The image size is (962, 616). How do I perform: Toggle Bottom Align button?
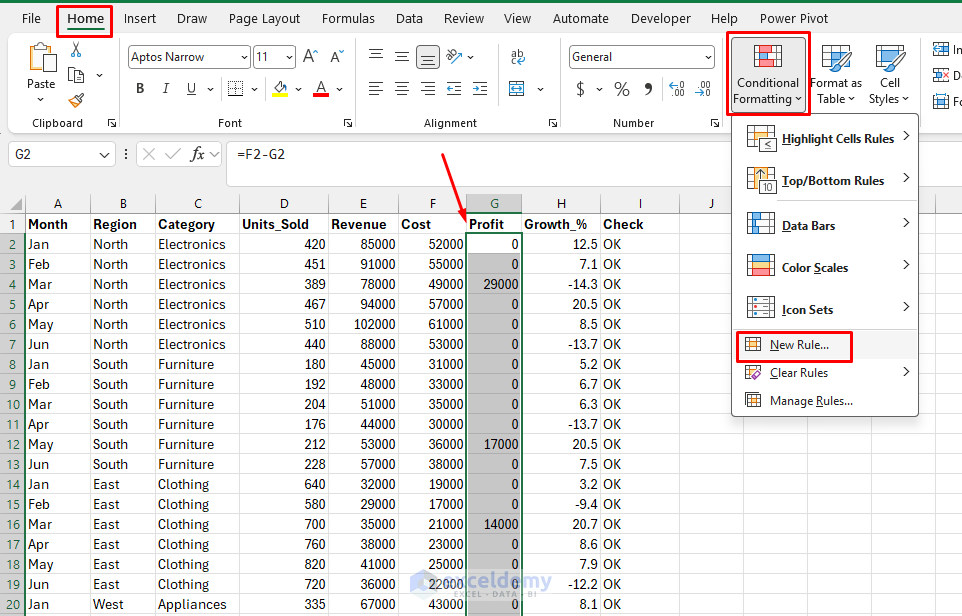pyautogui.click(x=428, y=57)
